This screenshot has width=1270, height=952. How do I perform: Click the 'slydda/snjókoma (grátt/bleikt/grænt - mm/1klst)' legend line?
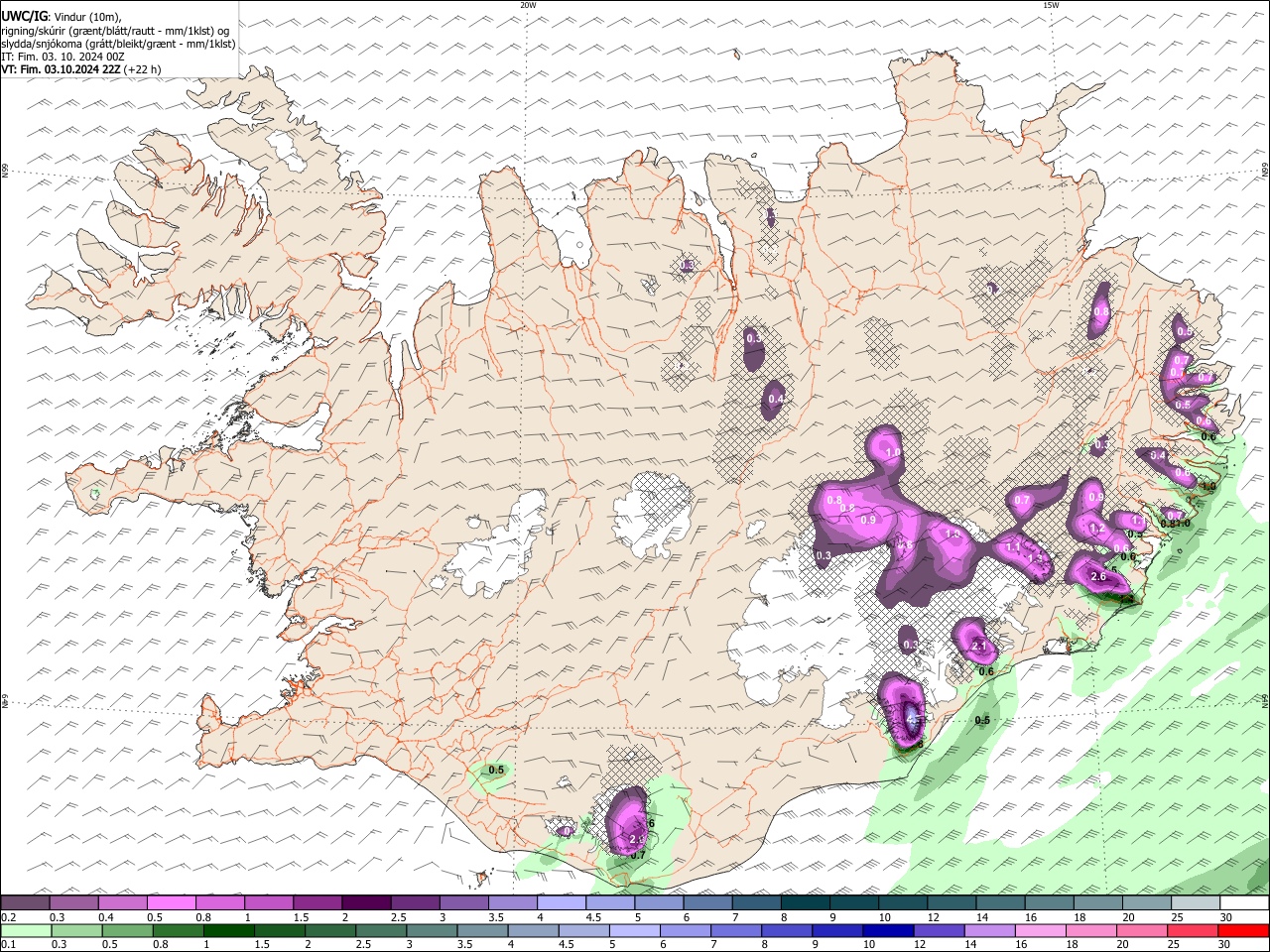[x=118, y=44]
